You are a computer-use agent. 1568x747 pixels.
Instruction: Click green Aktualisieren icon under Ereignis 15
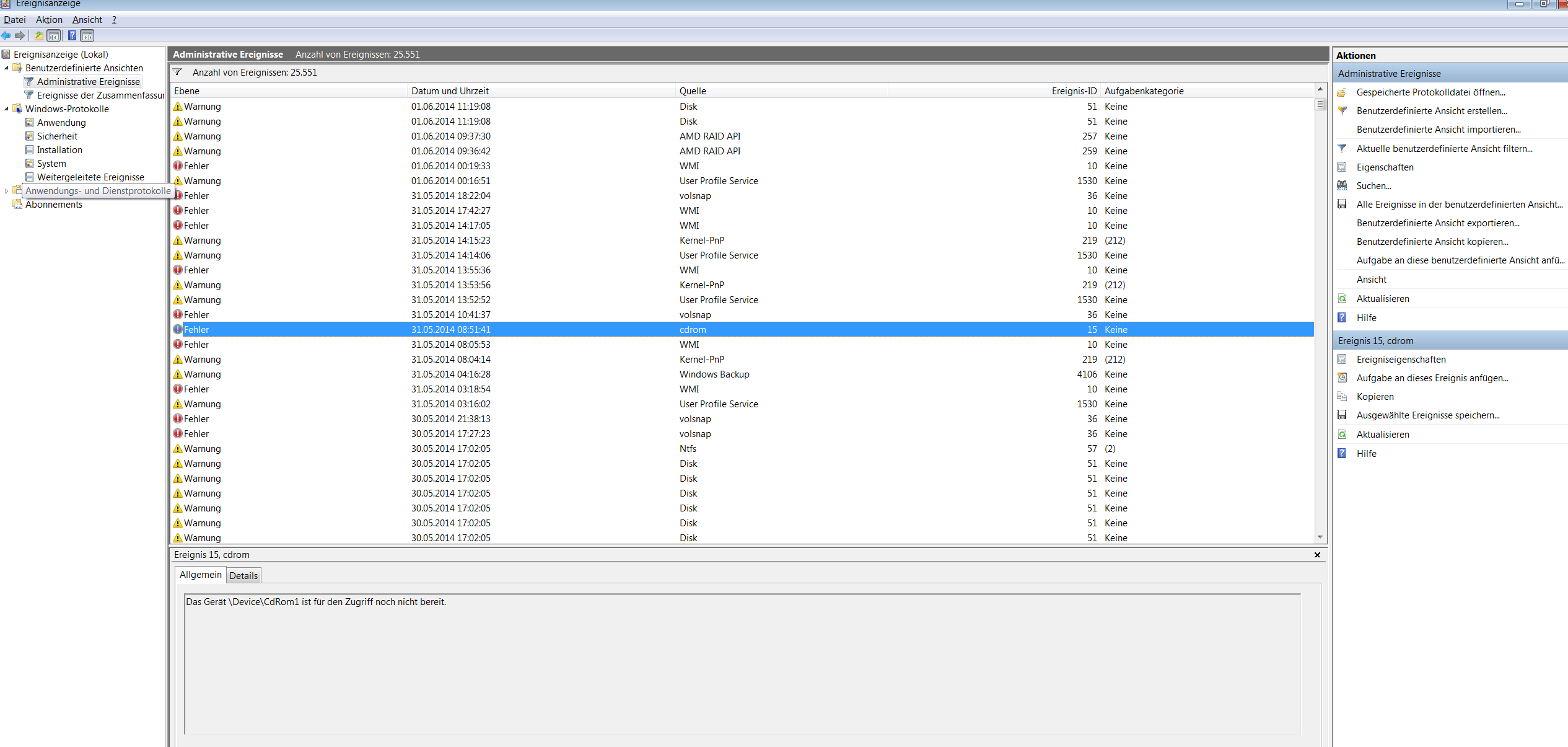1342,435
